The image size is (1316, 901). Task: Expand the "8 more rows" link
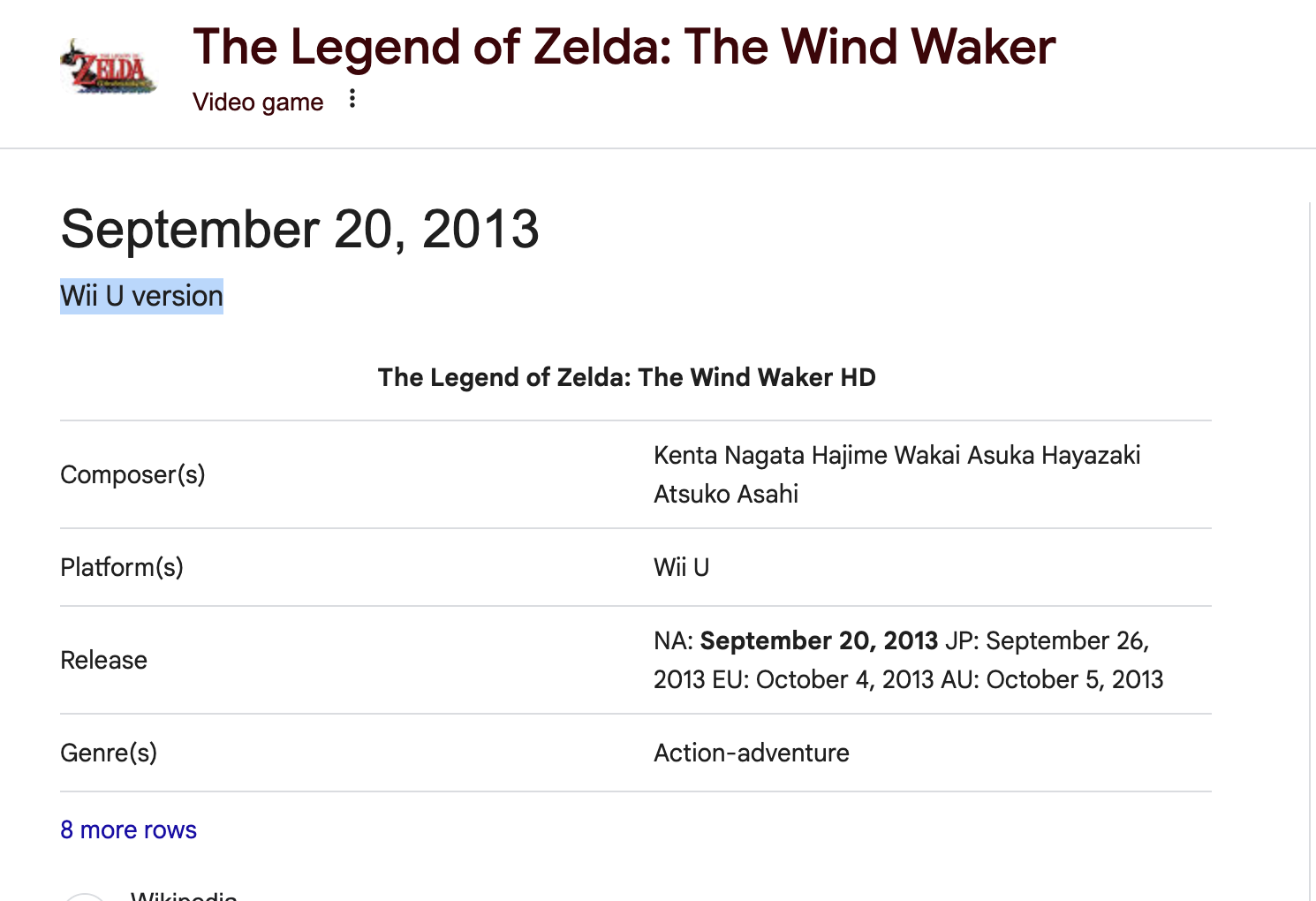click(x=128, y=829)
